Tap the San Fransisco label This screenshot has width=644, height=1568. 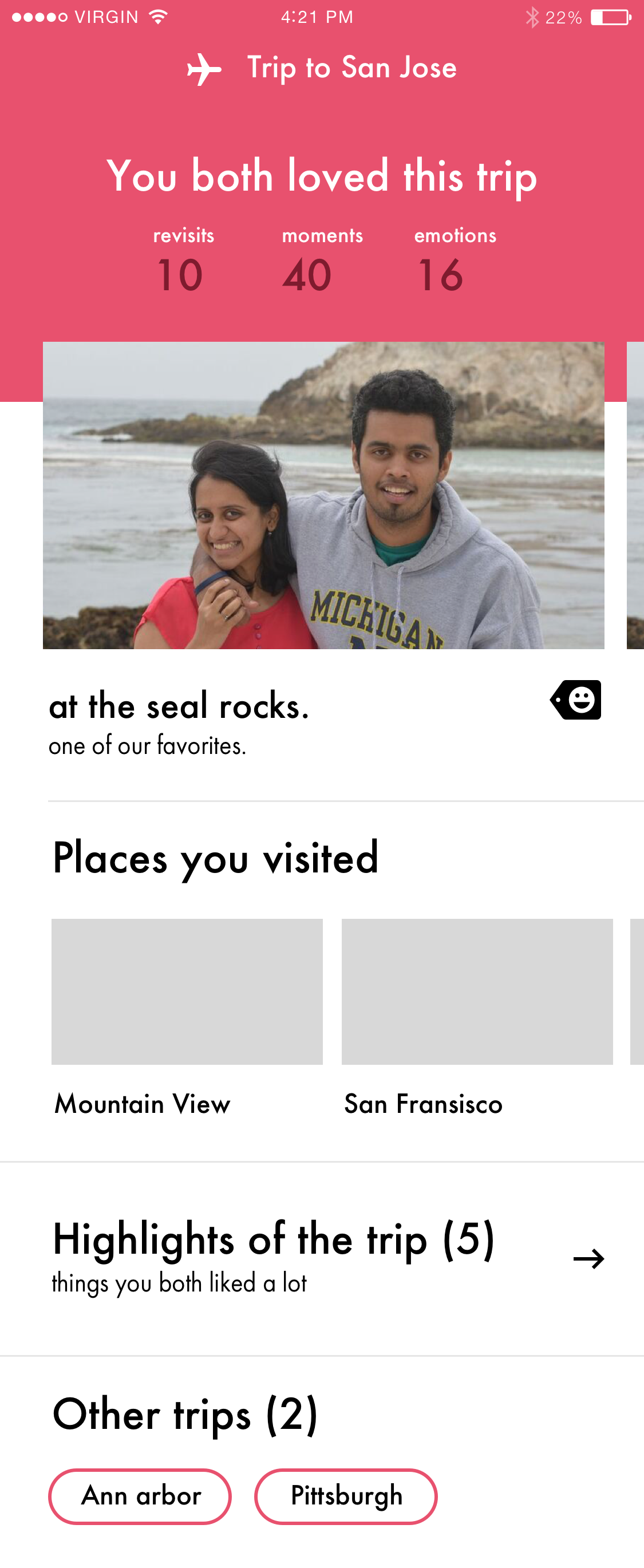(423, 1104)
